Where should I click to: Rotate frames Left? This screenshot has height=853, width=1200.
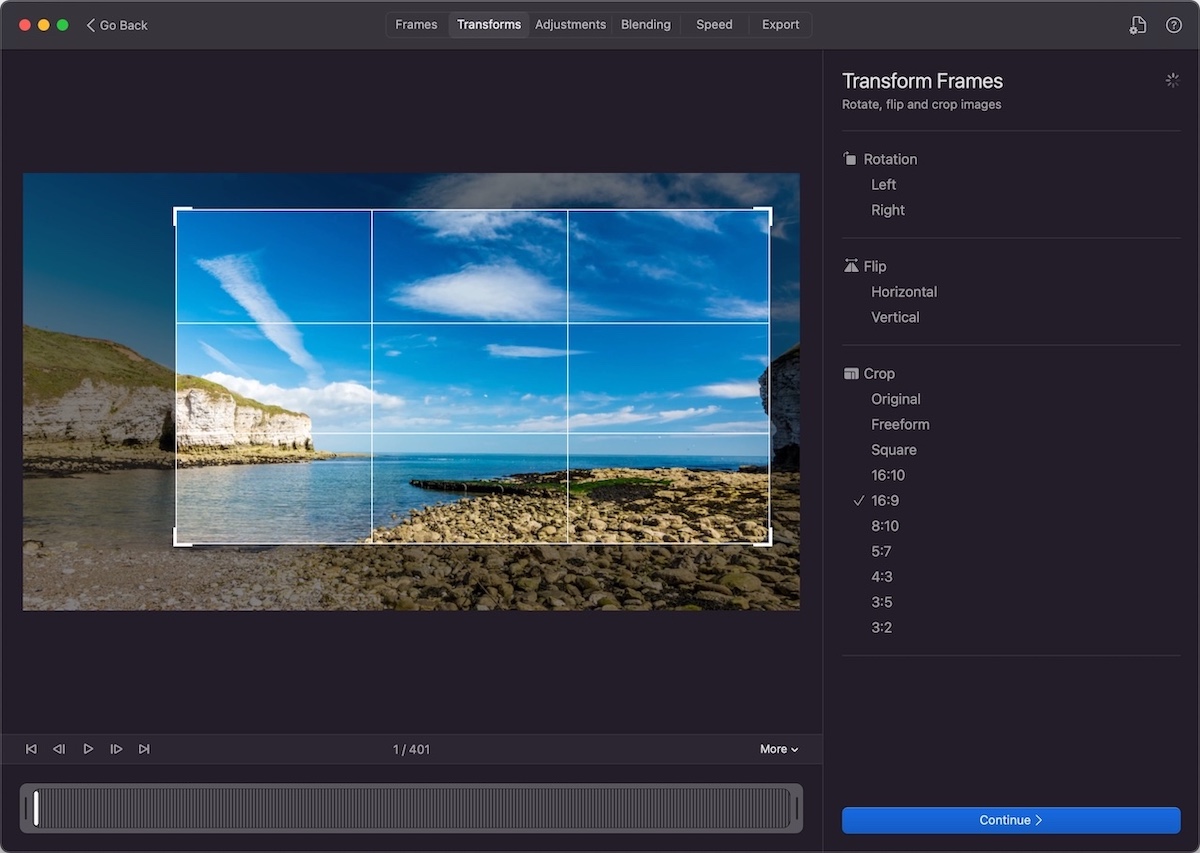tap(883, 185)
